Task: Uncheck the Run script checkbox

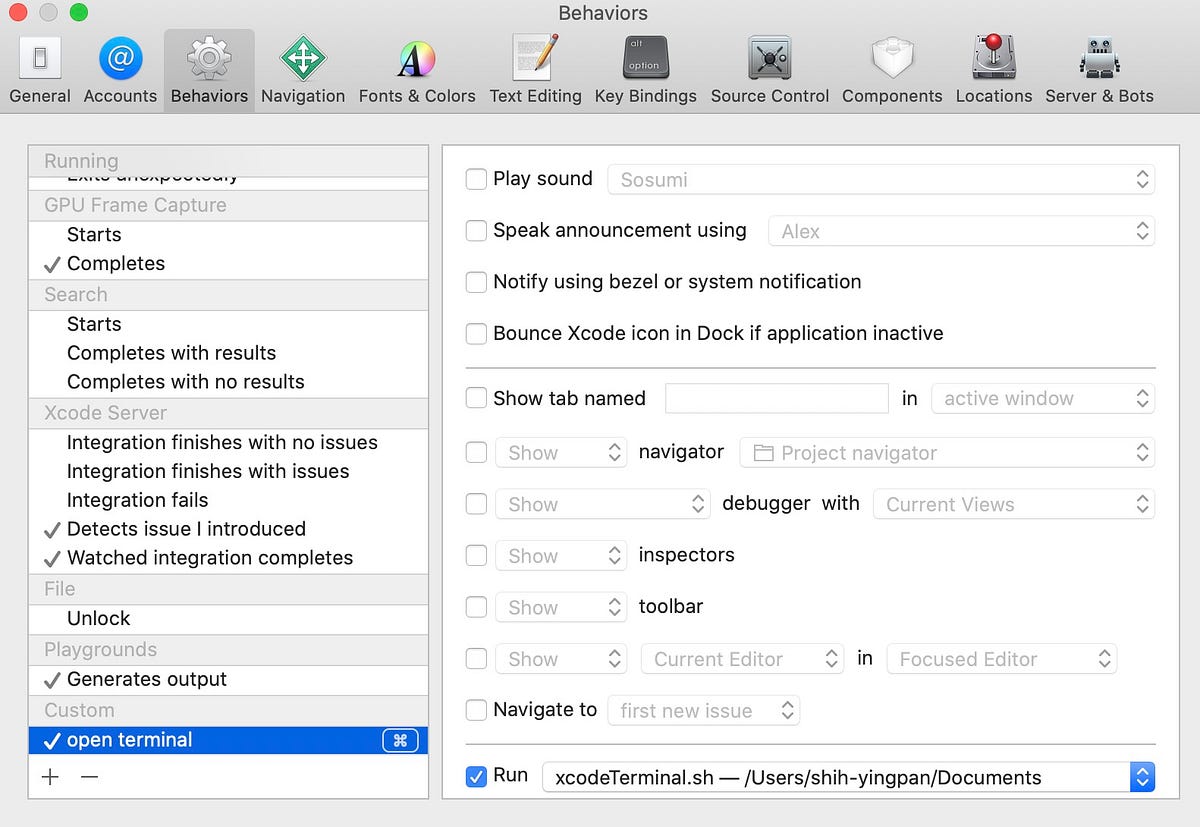Action: (476, 774)
